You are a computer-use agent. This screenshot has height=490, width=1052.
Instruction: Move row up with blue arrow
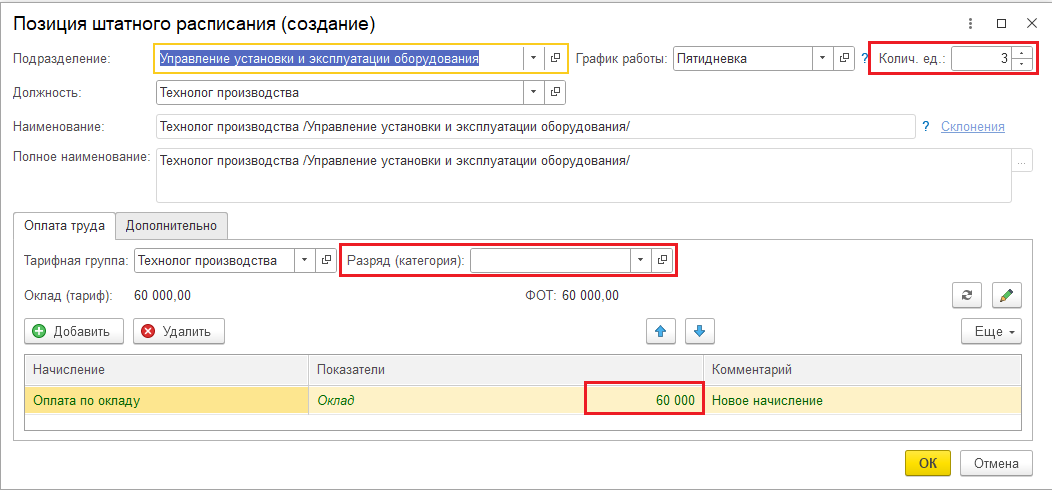[660, 331]
